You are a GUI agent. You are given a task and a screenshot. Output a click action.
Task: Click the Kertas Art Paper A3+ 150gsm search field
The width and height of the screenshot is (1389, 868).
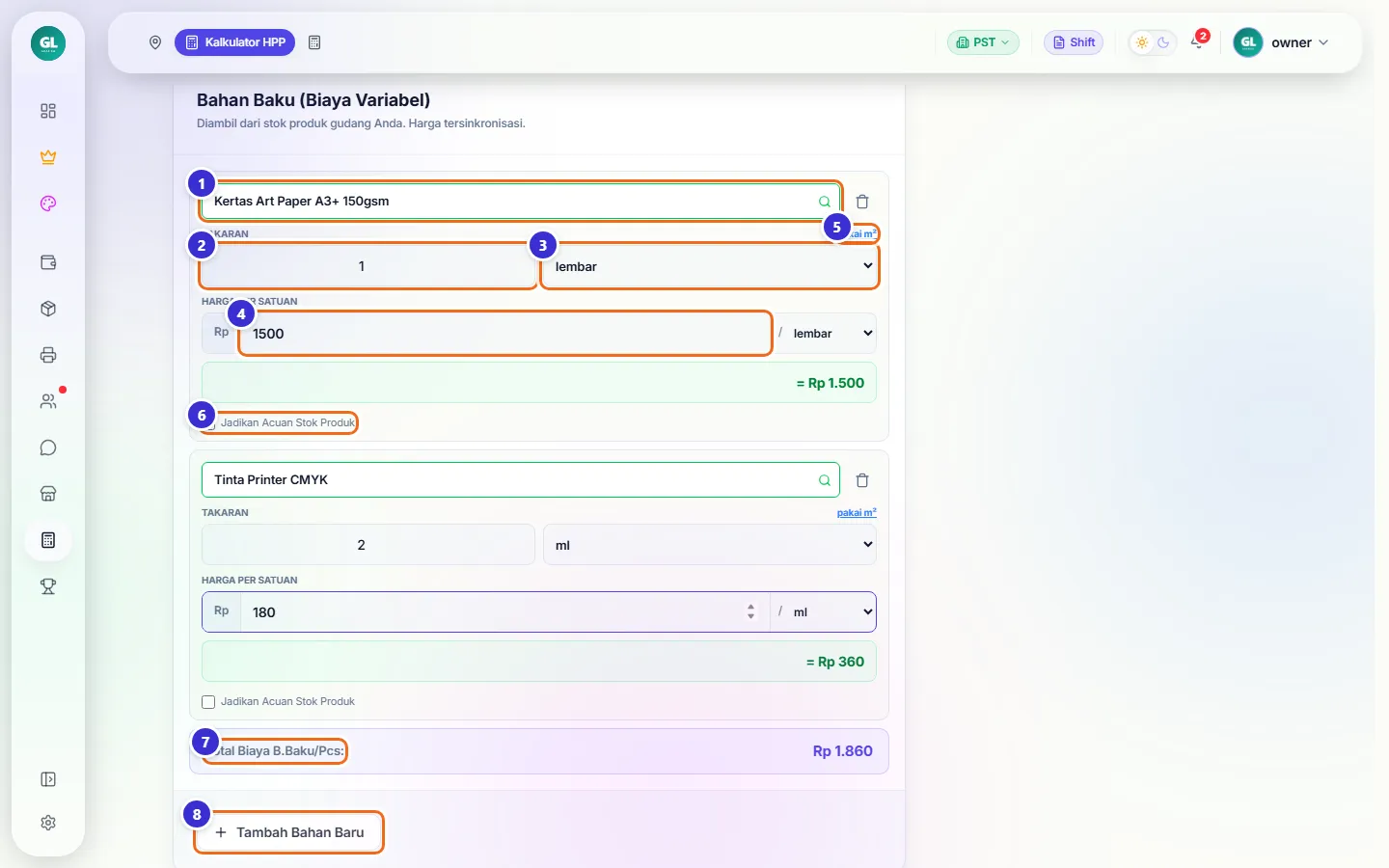pos(521,202)
